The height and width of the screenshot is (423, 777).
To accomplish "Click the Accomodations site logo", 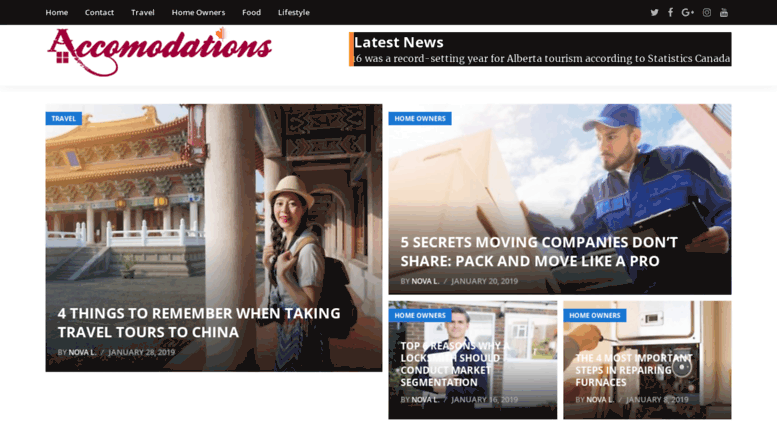I will click(160, 52).
